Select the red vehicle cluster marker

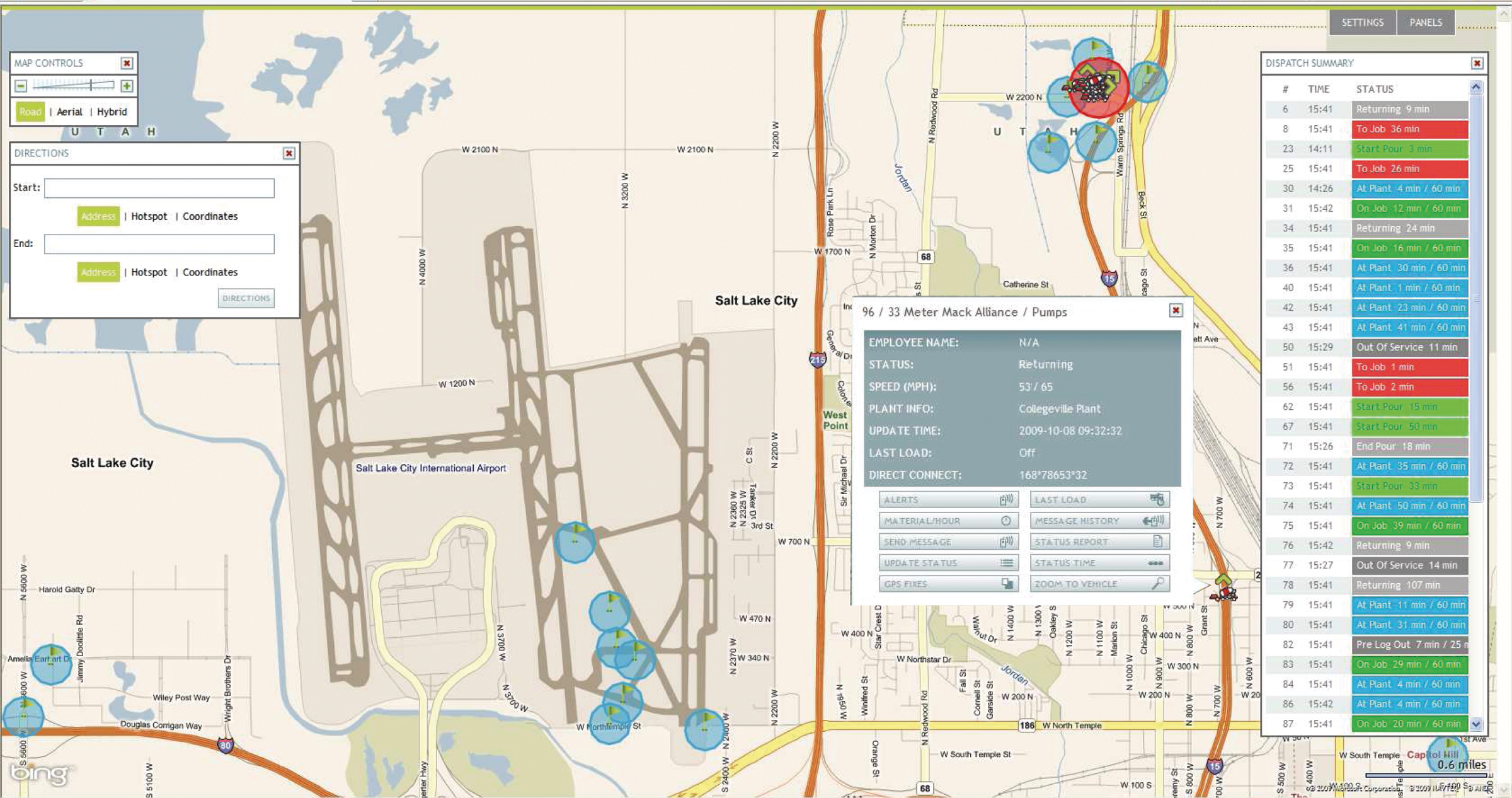point(1099,88)
